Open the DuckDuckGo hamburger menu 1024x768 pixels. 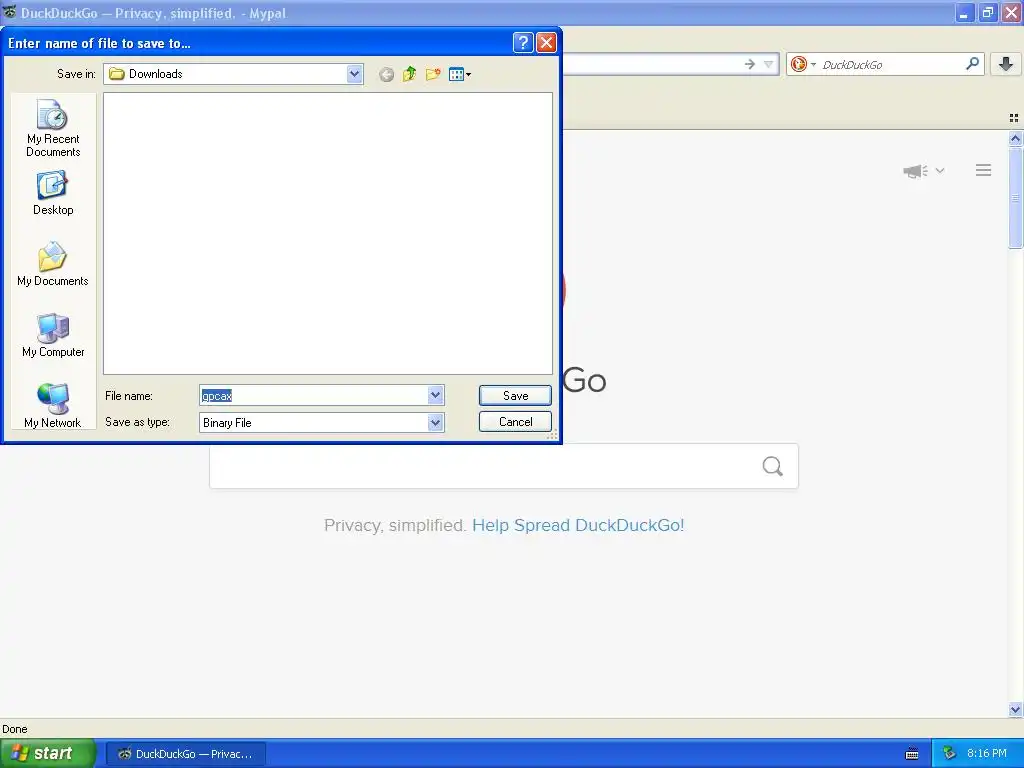pyautogui.click(x=984, y=170)
